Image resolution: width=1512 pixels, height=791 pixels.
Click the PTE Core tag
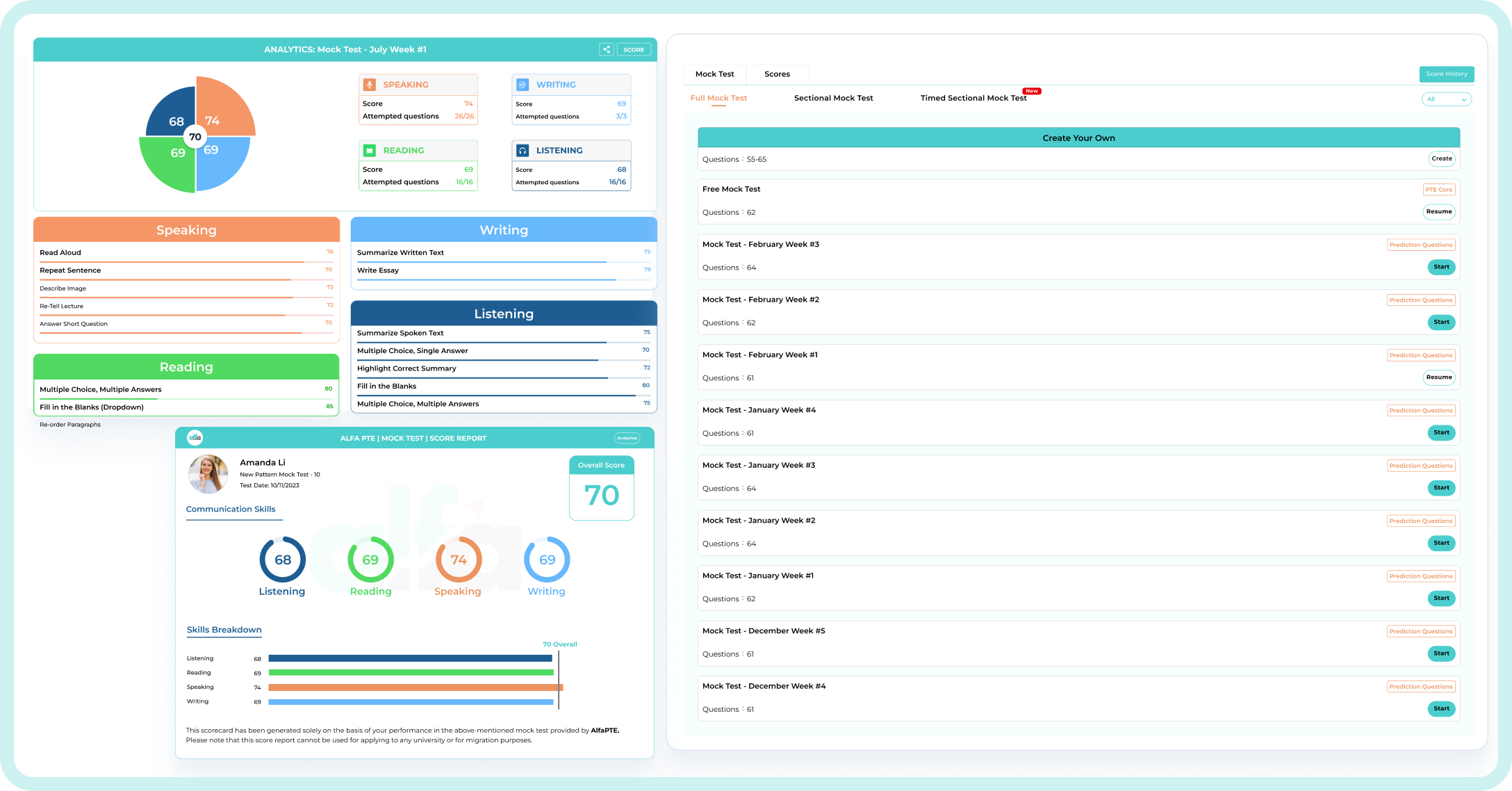(x=1438, y=190)
